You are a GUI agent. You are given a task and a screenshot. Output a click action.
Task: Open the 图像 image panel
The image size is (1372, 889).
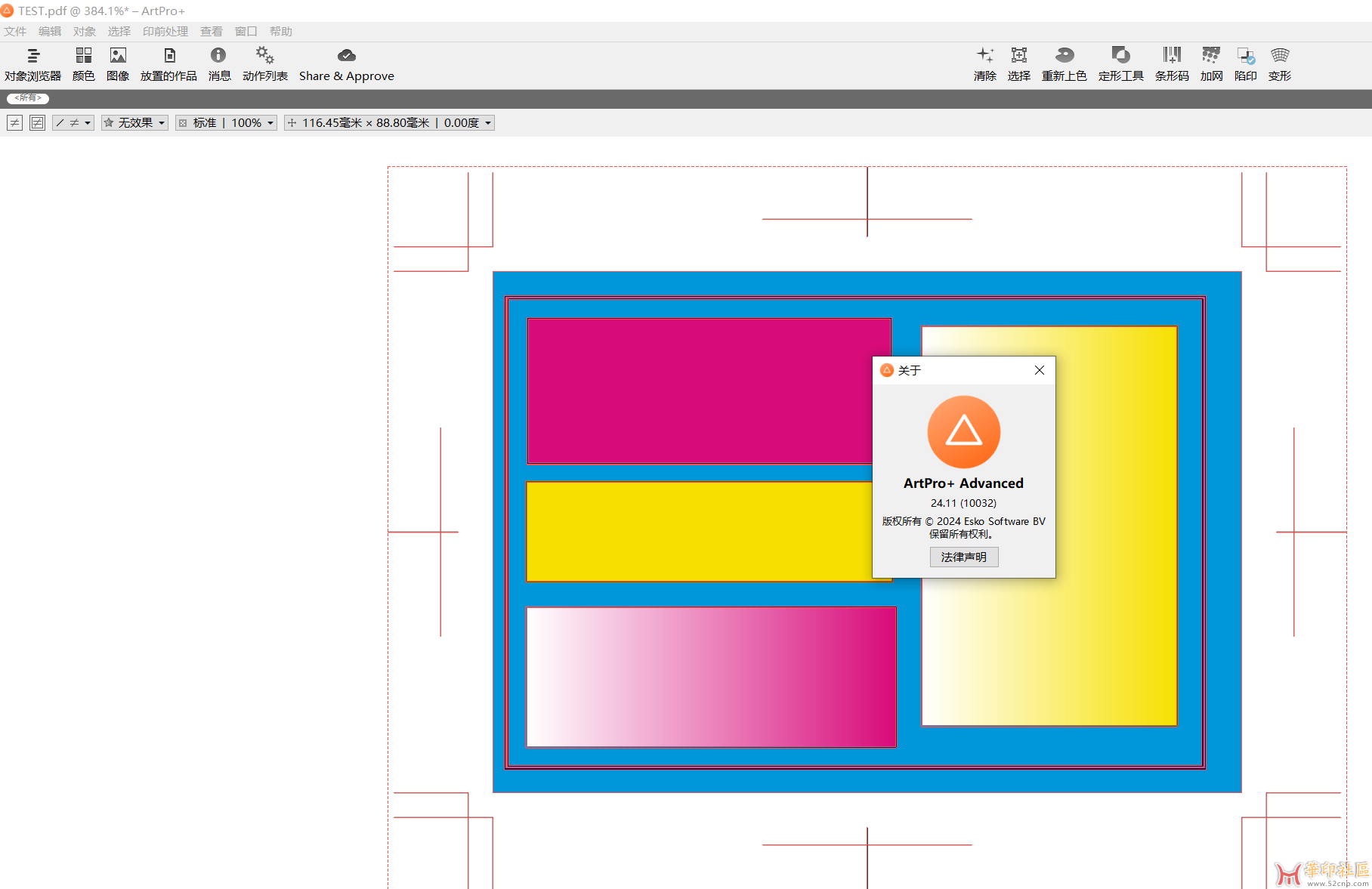click(x=118, y=64)
